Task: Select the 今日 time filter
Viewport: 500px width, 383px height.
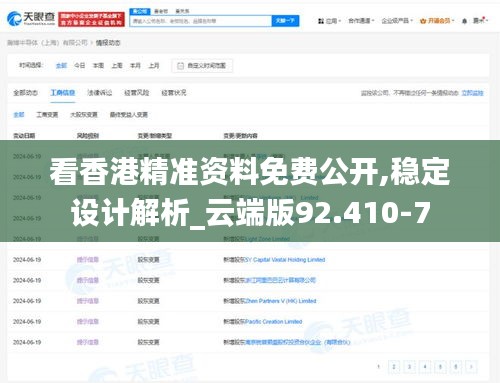Action: tap(79, 66)
